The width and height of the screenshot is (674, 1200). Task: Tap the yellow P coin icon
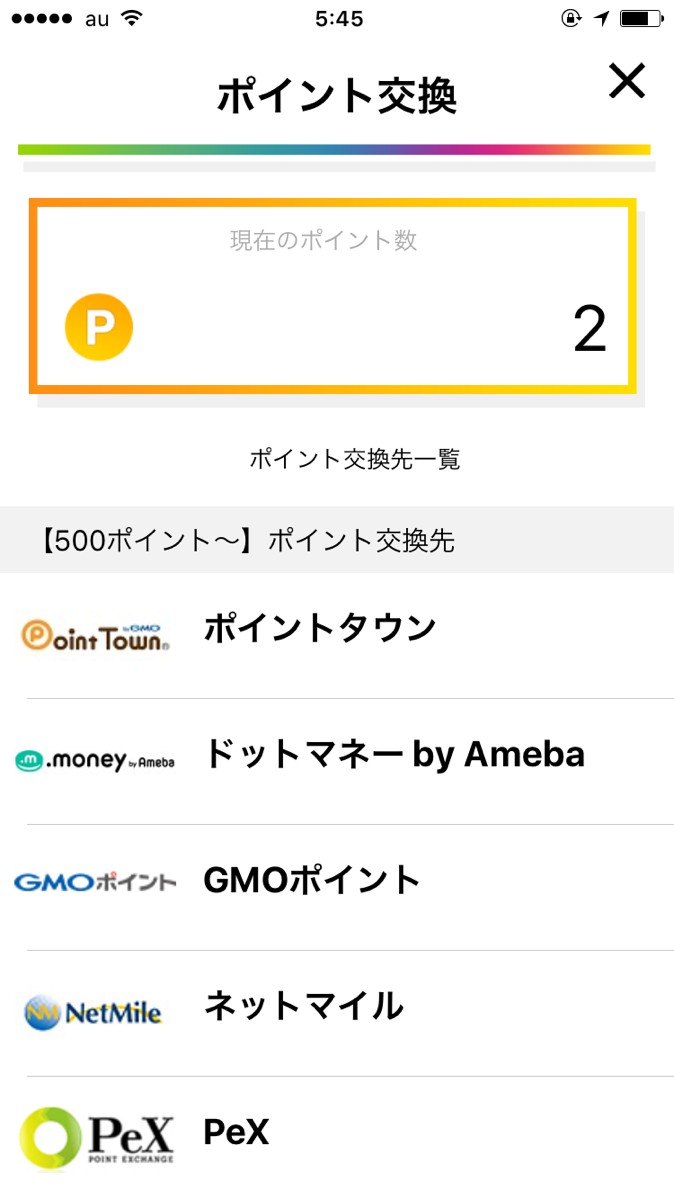pos(99,327)
